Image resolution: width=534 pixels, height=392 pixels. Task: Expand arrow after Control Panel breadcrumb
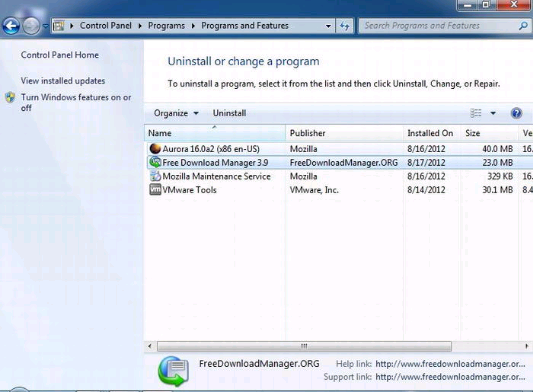click(140, 26)
